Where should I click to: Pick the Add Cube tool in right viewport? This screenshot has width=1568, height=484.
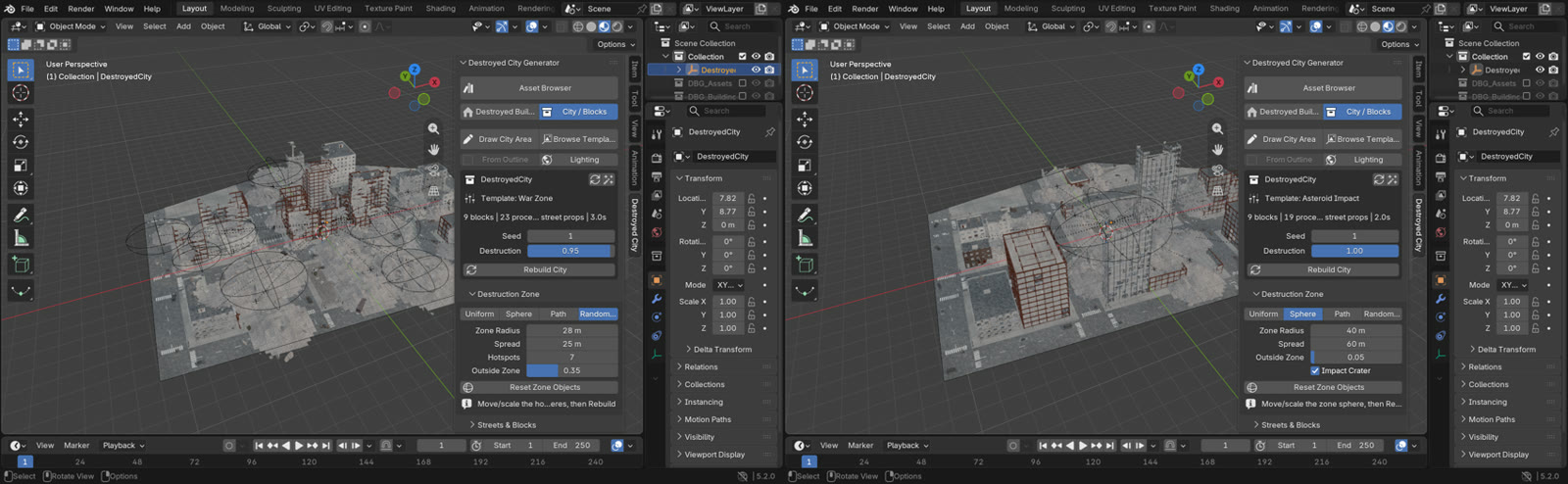(805, 265)
